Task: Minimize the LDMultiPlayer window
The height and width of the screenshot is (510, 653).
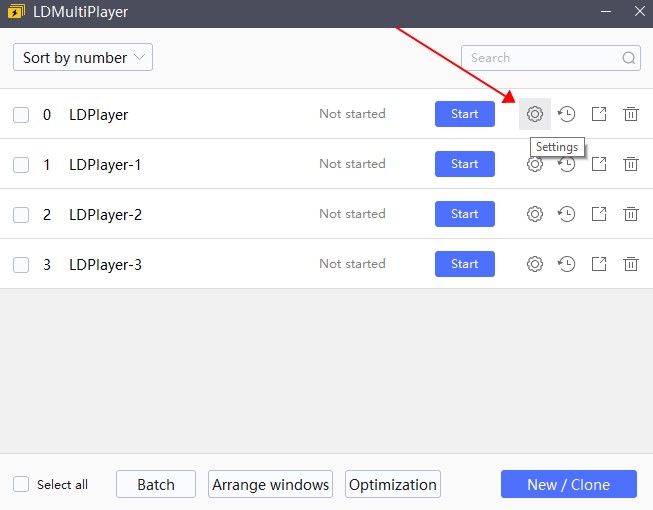Action: [x=606, y=12]
